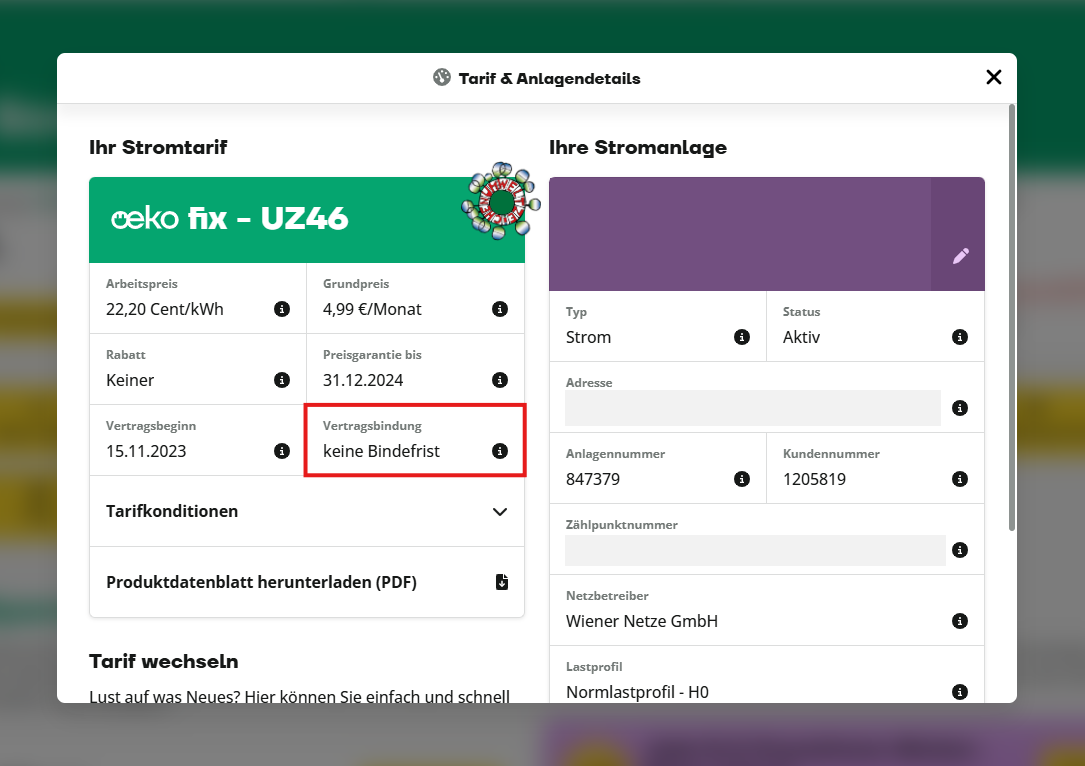Expand the Tarifkonditionen section
The height and width of the screenshot is (766, 1085).
pyautogui.click(x=307, y=511)
